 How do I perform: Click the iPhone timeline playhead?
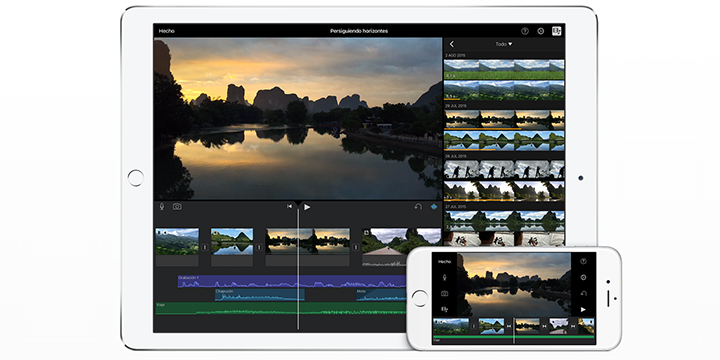click(x=513, y=330)
